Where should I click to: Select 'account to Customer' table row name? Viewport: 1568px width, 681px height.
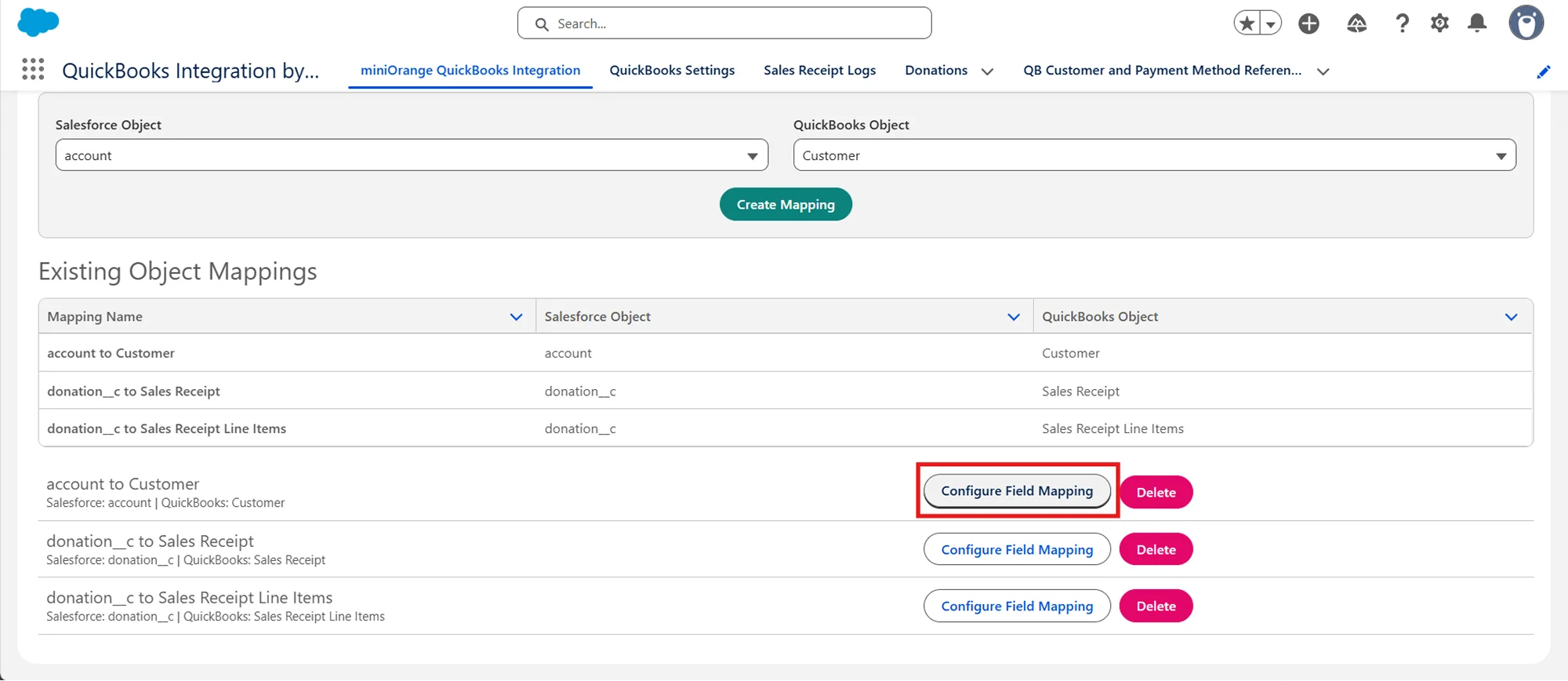click(111, 353)
